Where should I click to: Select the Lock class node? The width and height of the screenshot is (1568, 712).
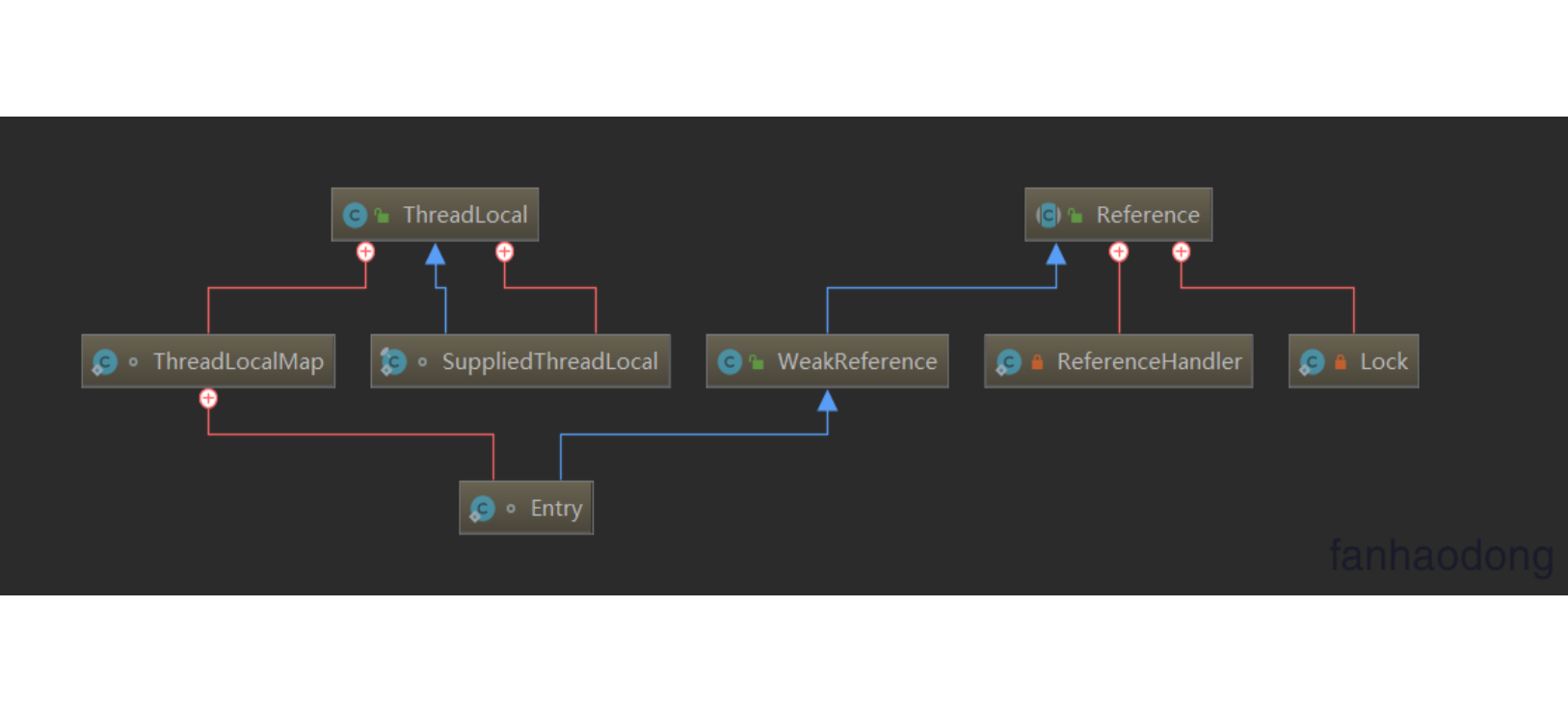(x=1353, y=361)
